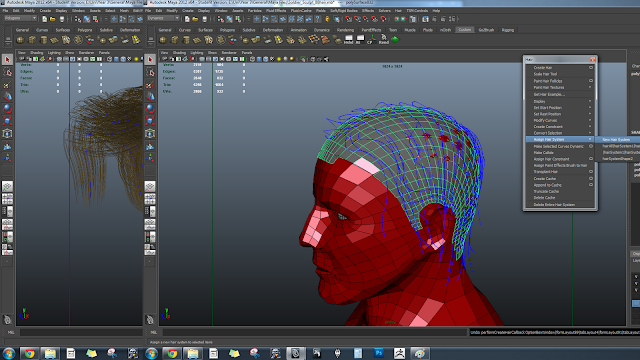Open the Polygons menu set dropdown in left window
640x360 pixels.
click(20, 18)
